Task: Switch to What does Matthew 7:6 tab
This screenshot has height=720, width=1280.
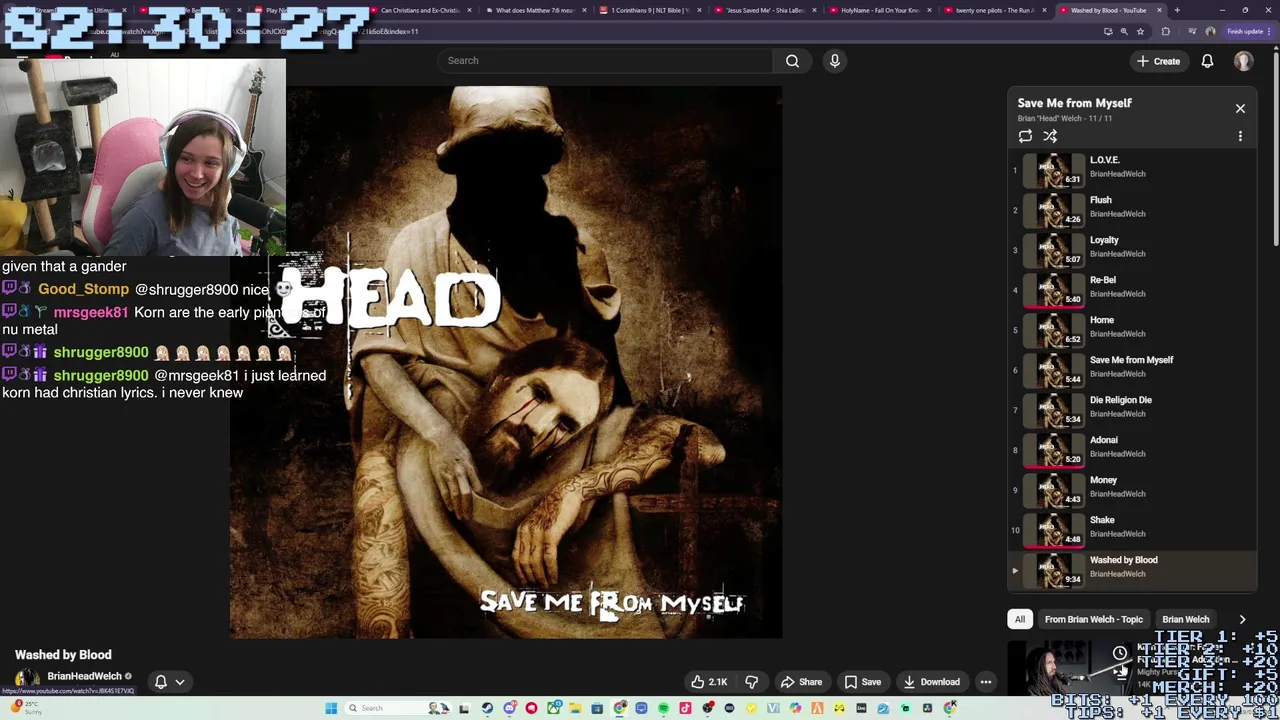Action: (x=533, y=10)
